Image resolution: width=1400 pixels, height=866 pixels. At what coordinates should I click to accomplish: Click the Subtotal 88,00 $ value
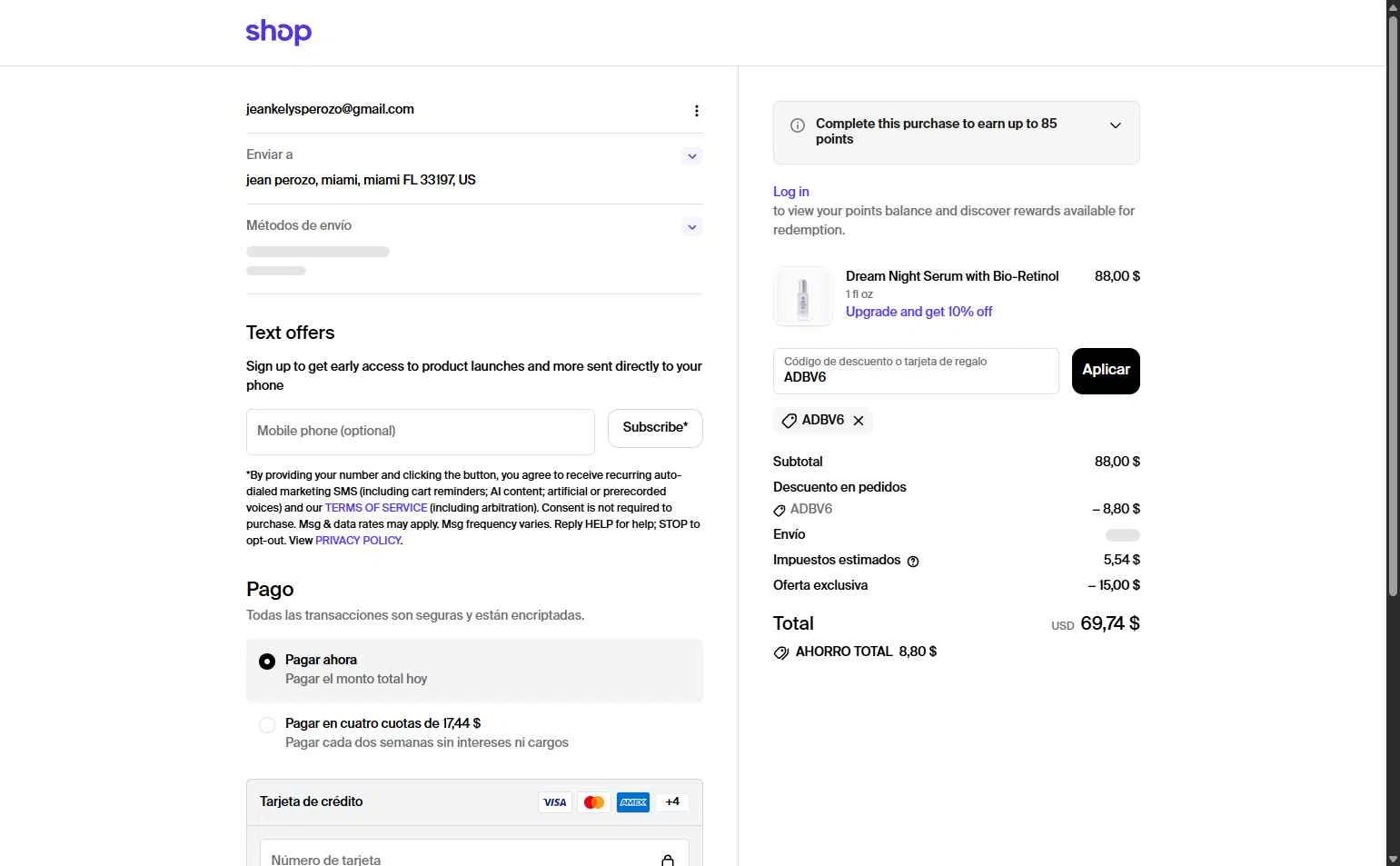click(x=1117, y=462)
